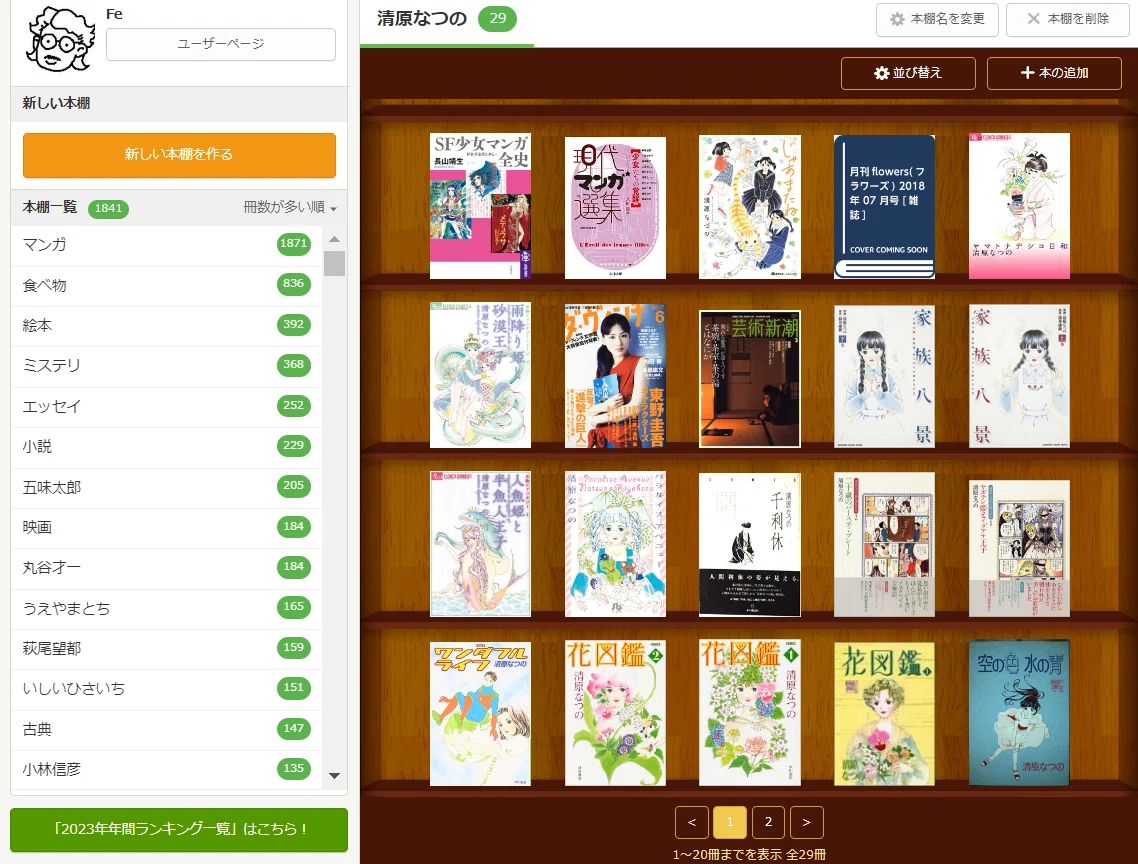
Task: Open 空の色 水の青 book cover
Action: coord(1019,713)
